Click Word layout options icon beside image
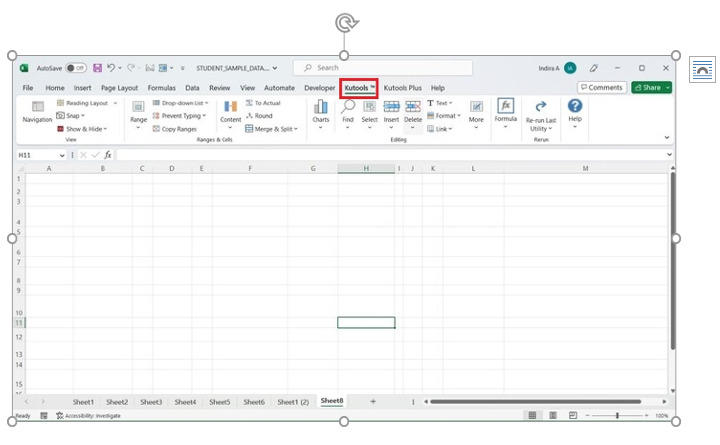Screen dimensions: 720x445 702,70
